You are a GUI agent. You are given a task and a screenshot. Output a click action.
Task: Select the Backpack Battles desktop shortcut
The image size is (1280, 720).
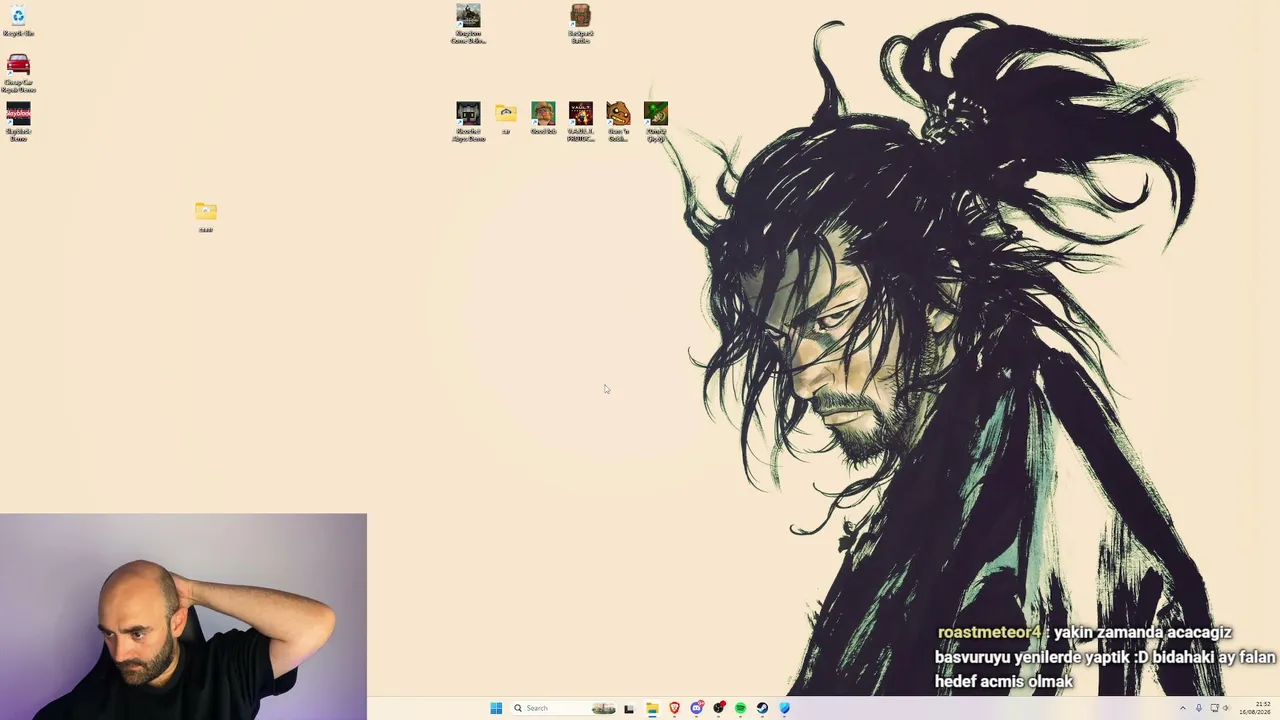(x=581, y=24)
